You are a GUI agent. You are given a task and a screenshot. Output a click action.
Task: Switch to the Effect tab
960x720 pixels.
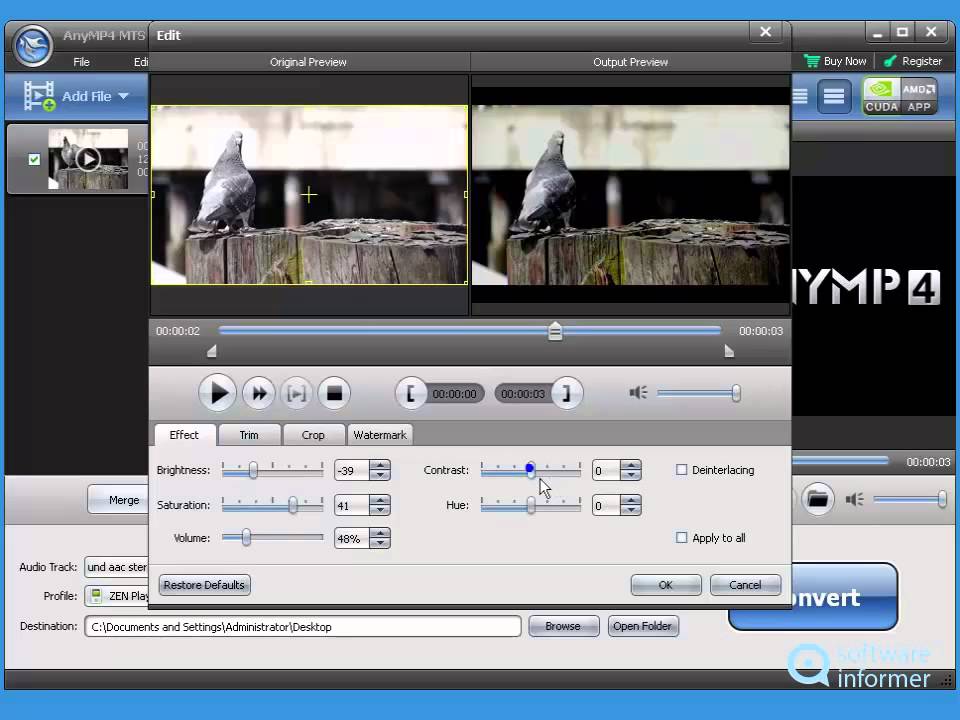(184, 435)
